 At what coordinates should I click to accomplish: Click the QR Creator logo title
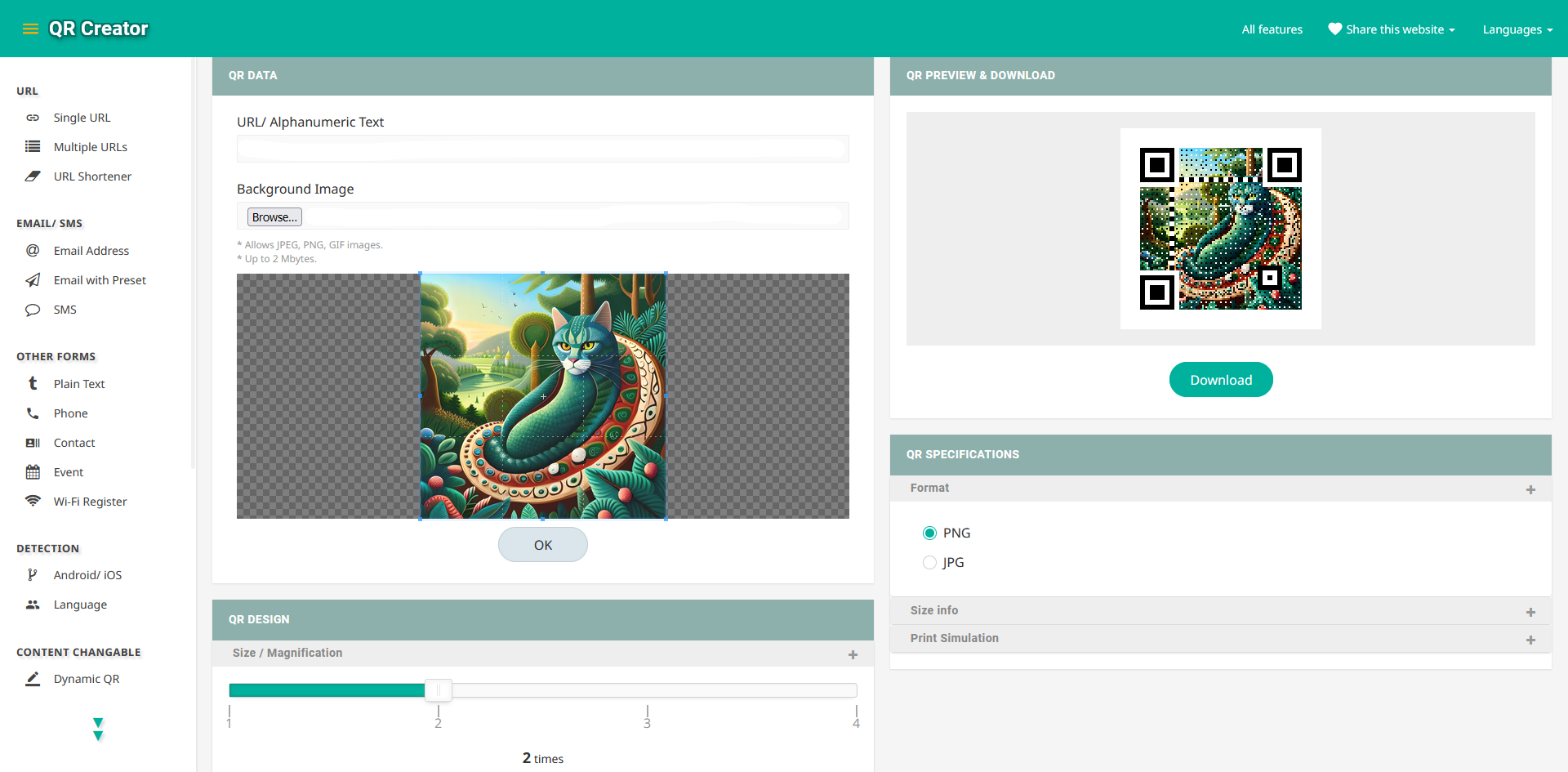pos(99,29)
